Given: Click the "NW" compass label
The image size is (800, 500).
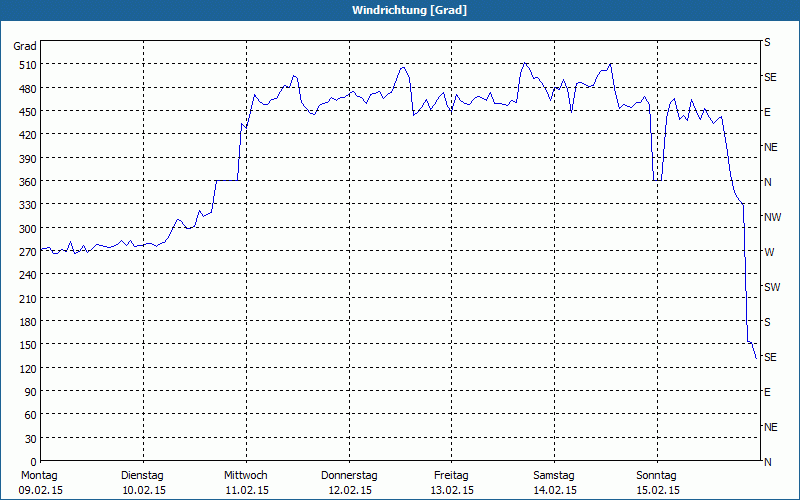Looking at the screenshot, I should click(x=772, y=217).
